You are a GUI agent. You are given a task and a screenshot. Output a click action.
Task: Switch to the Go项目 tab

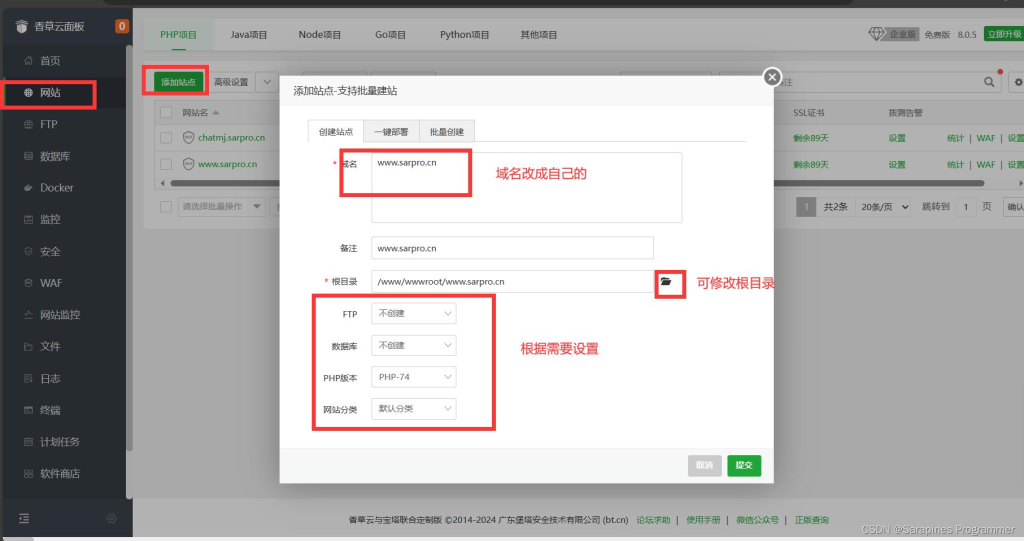point(391,35)
